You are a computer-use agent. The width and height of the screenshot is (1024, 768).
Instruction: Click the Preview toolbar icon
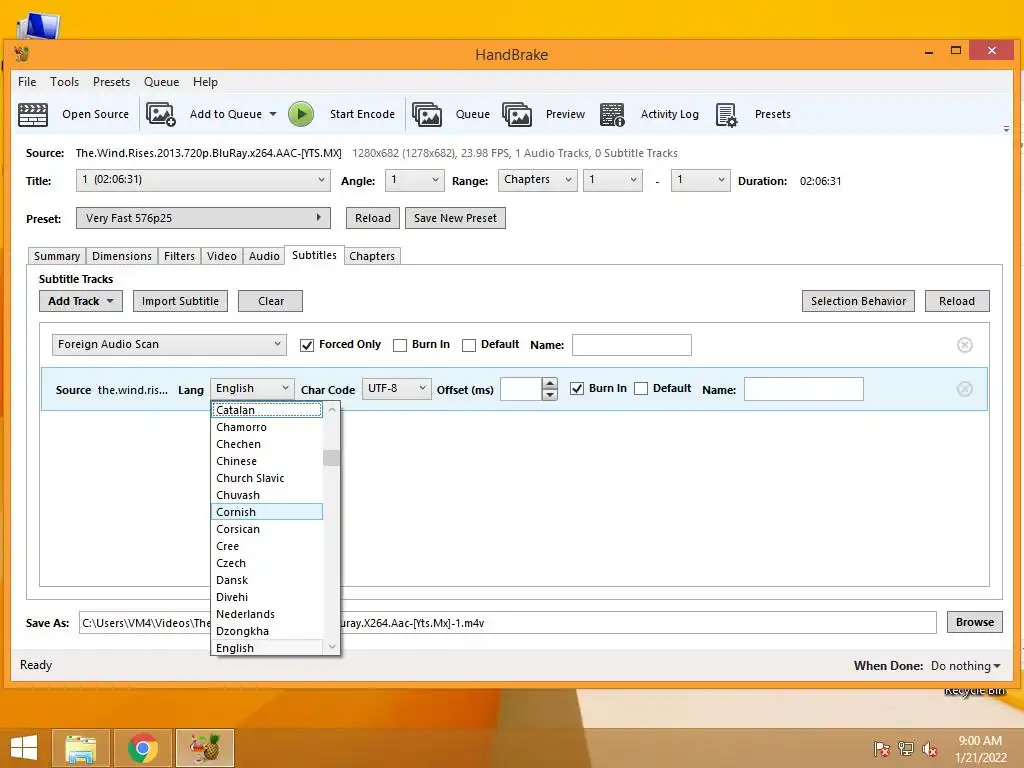517,114
